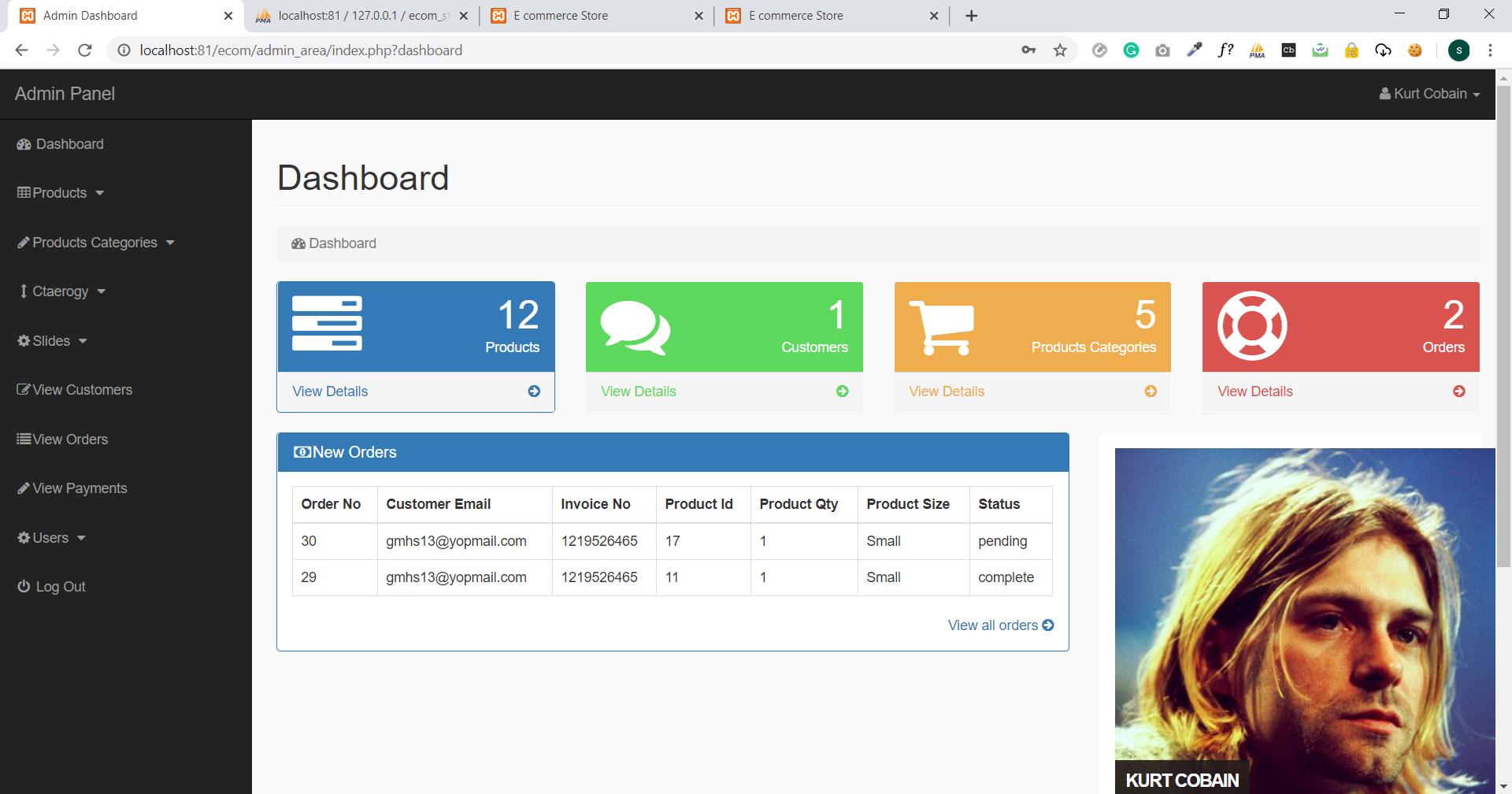The height and width of the screenshot is (794, 1512).
Task: Click the red arrow icon in Orders card
Action: [x=1459, y=391]
